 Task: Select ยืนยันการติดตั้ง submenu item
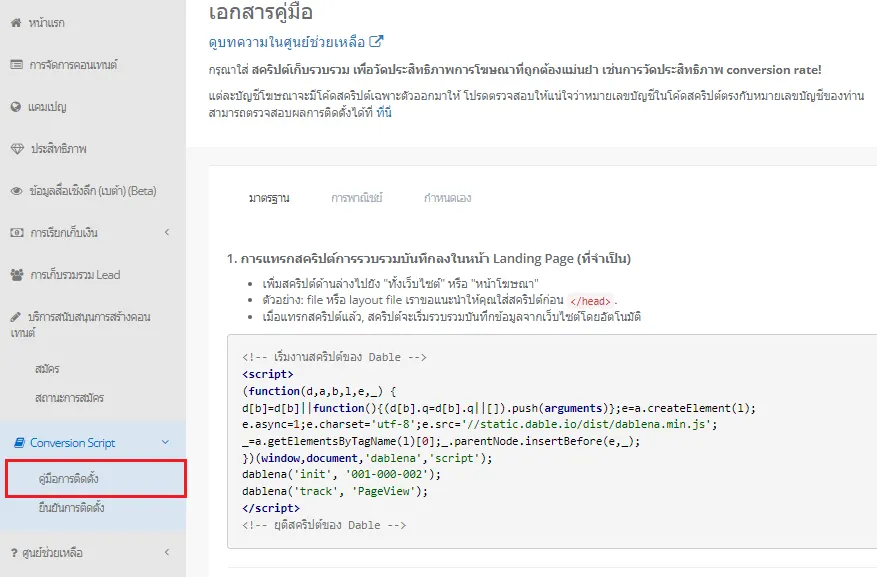tap(72, 507)
